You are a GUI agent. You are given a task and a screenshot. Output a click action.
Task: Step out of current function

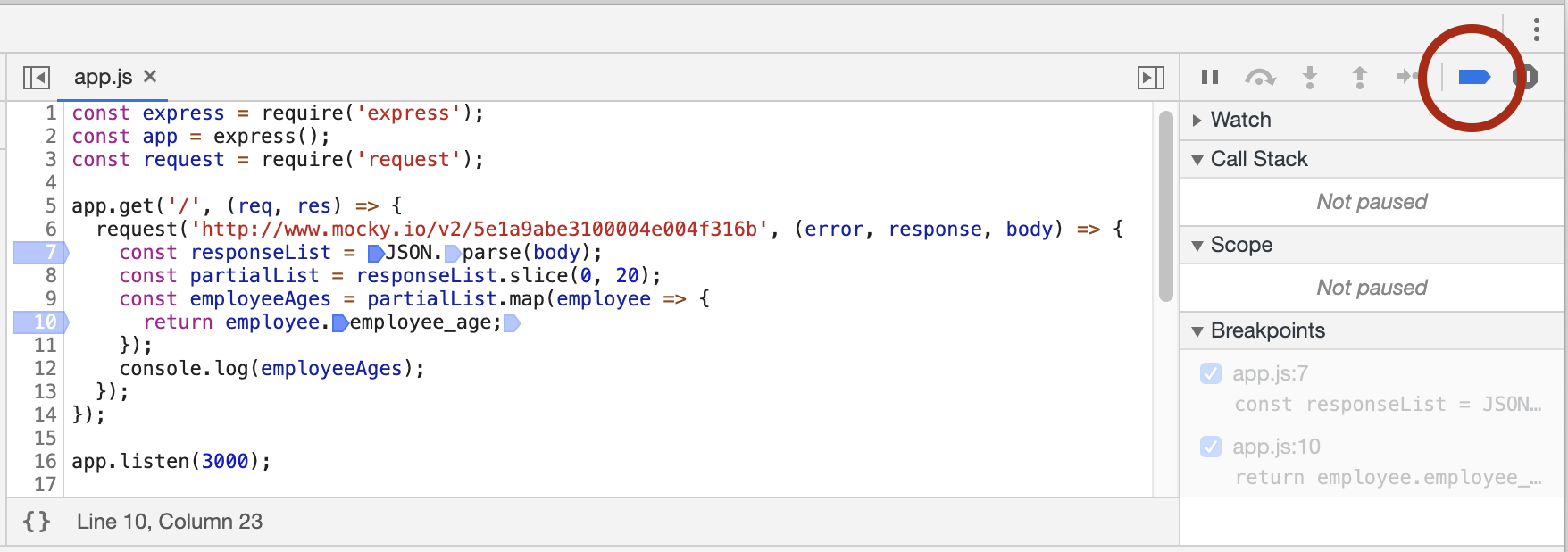tap(1359, 78)
